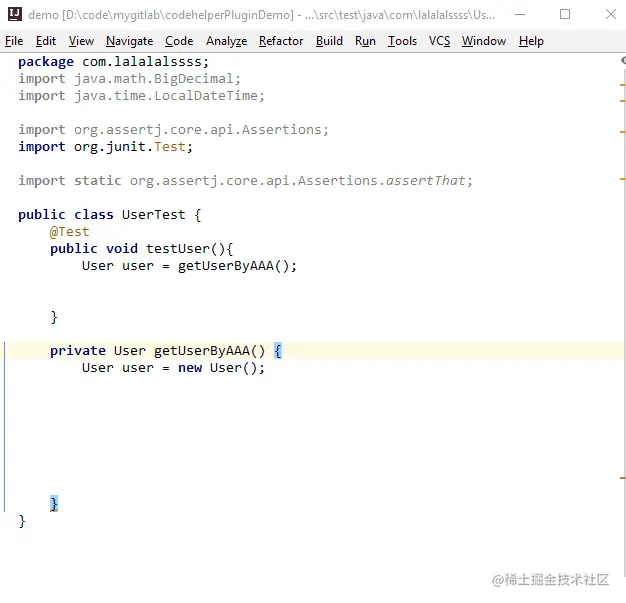The height and width of the screenshot is (603, 626).
Task: Open the Refactor menu
Action: pos(281,41)
